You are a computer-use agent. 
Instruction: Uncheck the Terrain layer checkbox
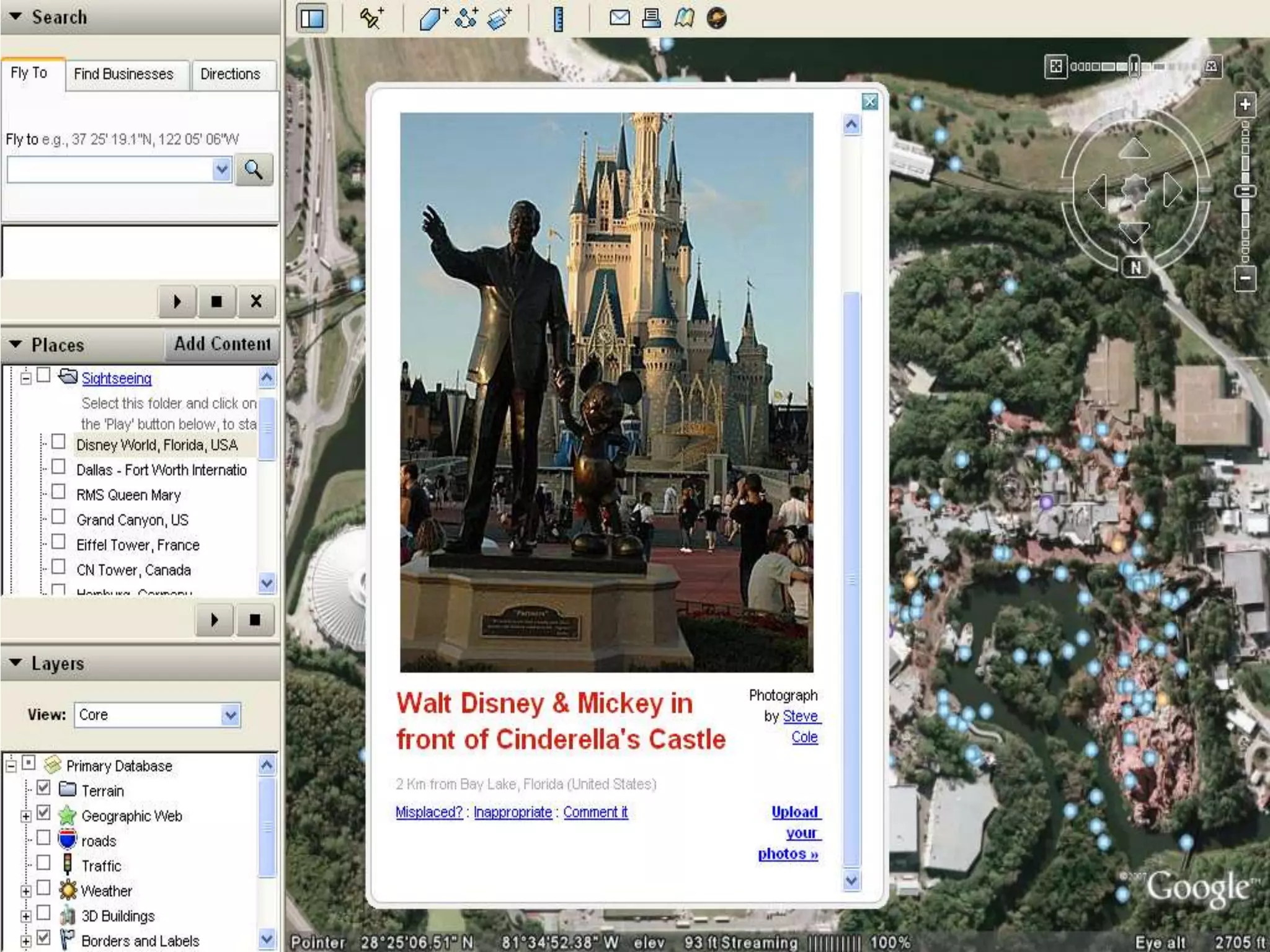43,788
